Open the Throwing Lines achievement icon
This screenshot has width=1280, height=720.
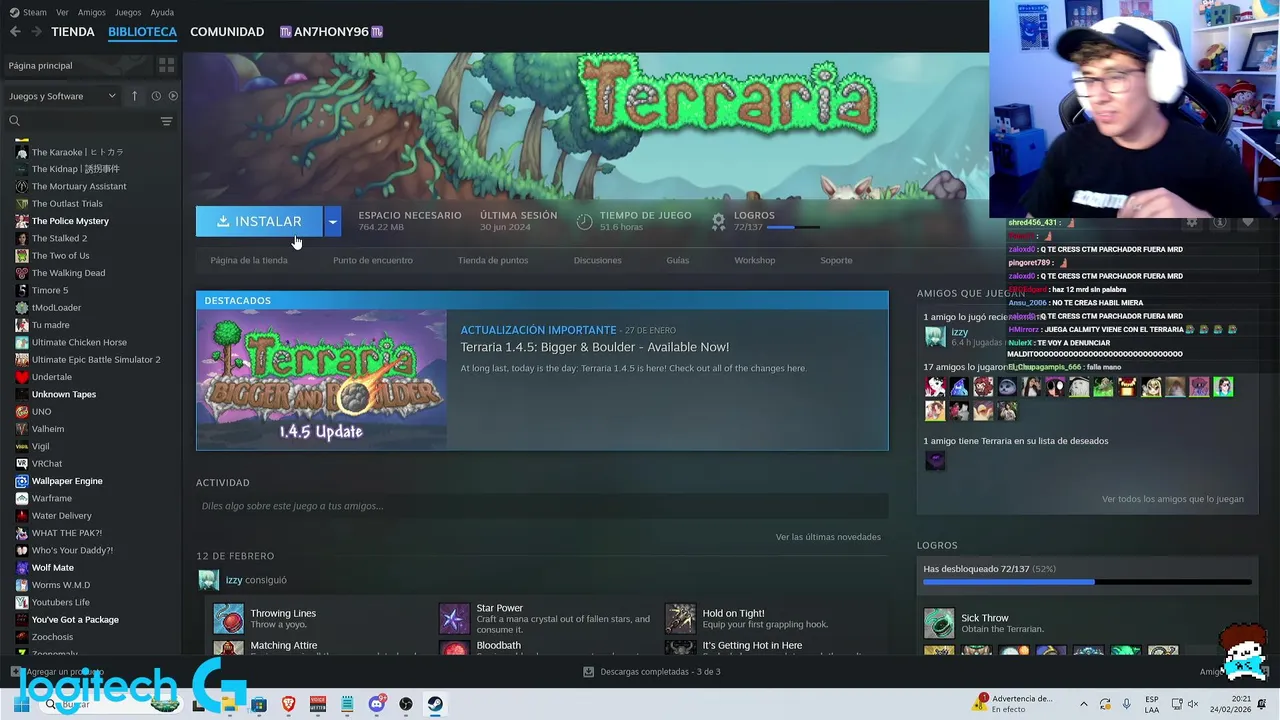coord(228,619)
